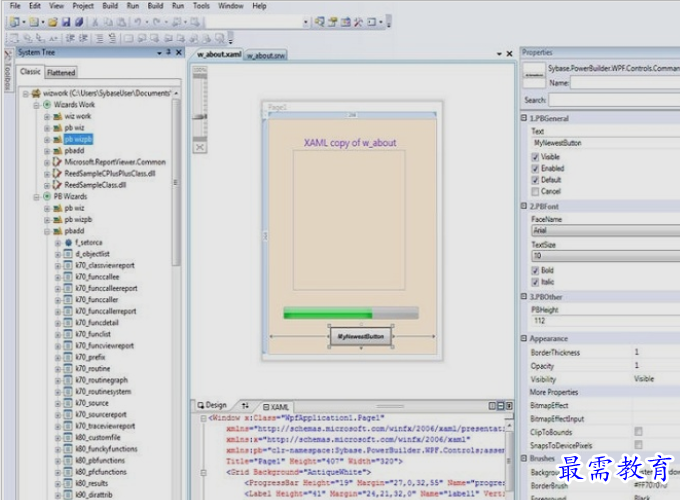
Task: Click the Copy toolbar icon
Action: point(108,22)
